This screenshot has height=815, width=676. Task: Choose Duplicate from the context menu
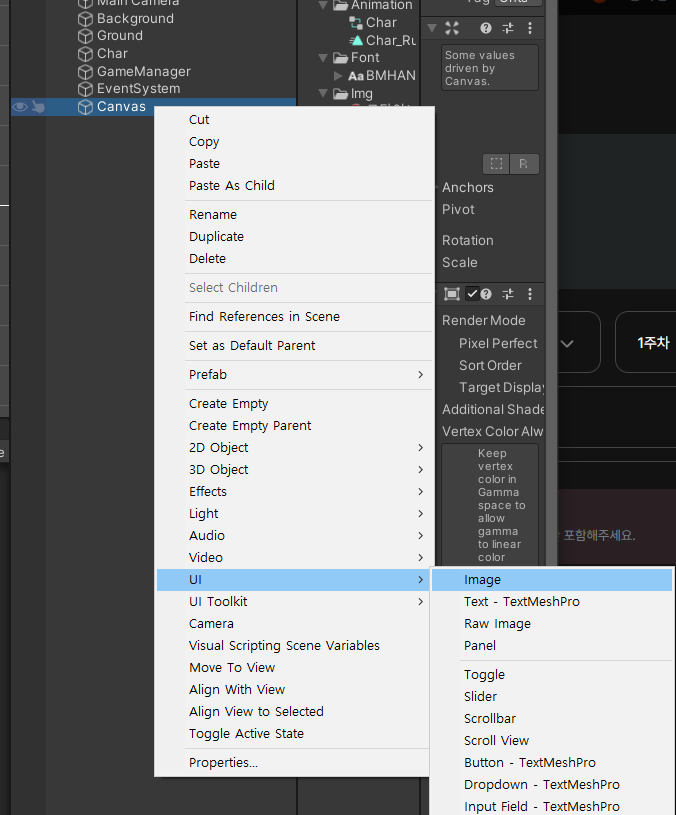coord(295,236)
